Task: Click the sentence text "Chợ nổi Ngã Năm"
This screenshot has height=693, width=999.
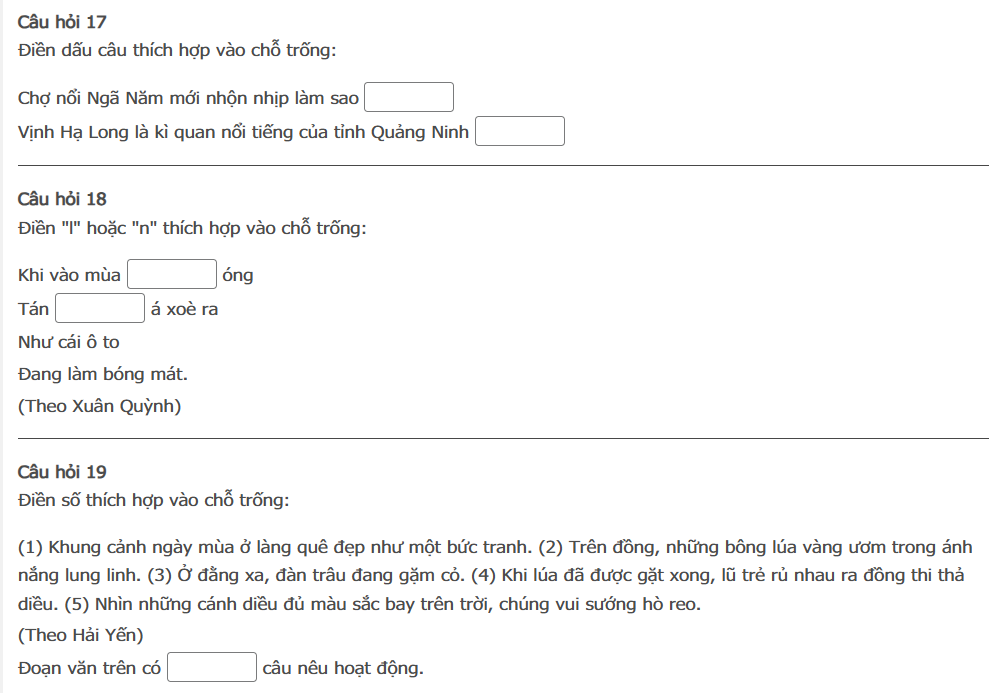Action: pyautogui.click(x=188, y=98)
